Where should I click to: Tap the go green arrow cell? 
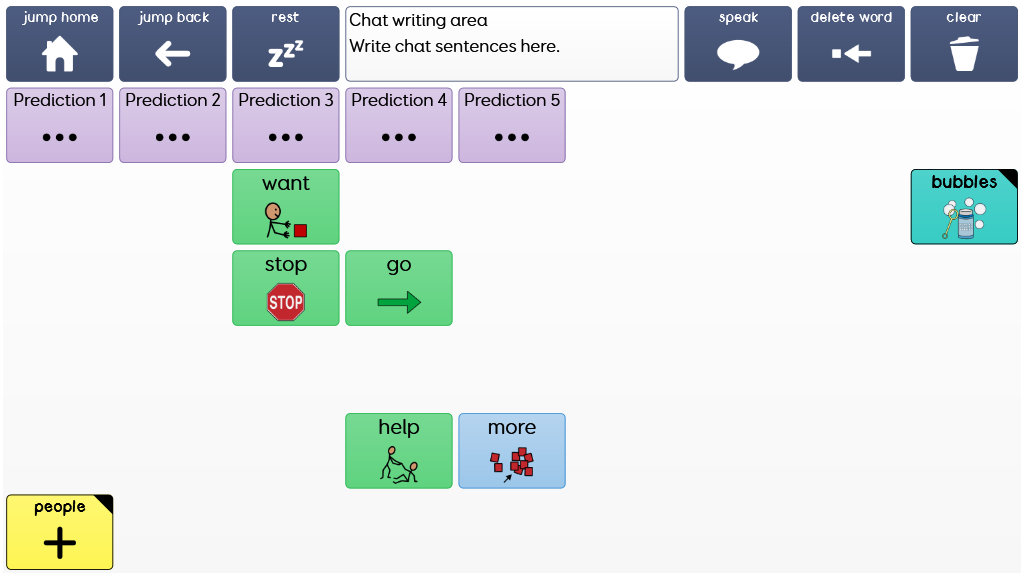(398, 288)
